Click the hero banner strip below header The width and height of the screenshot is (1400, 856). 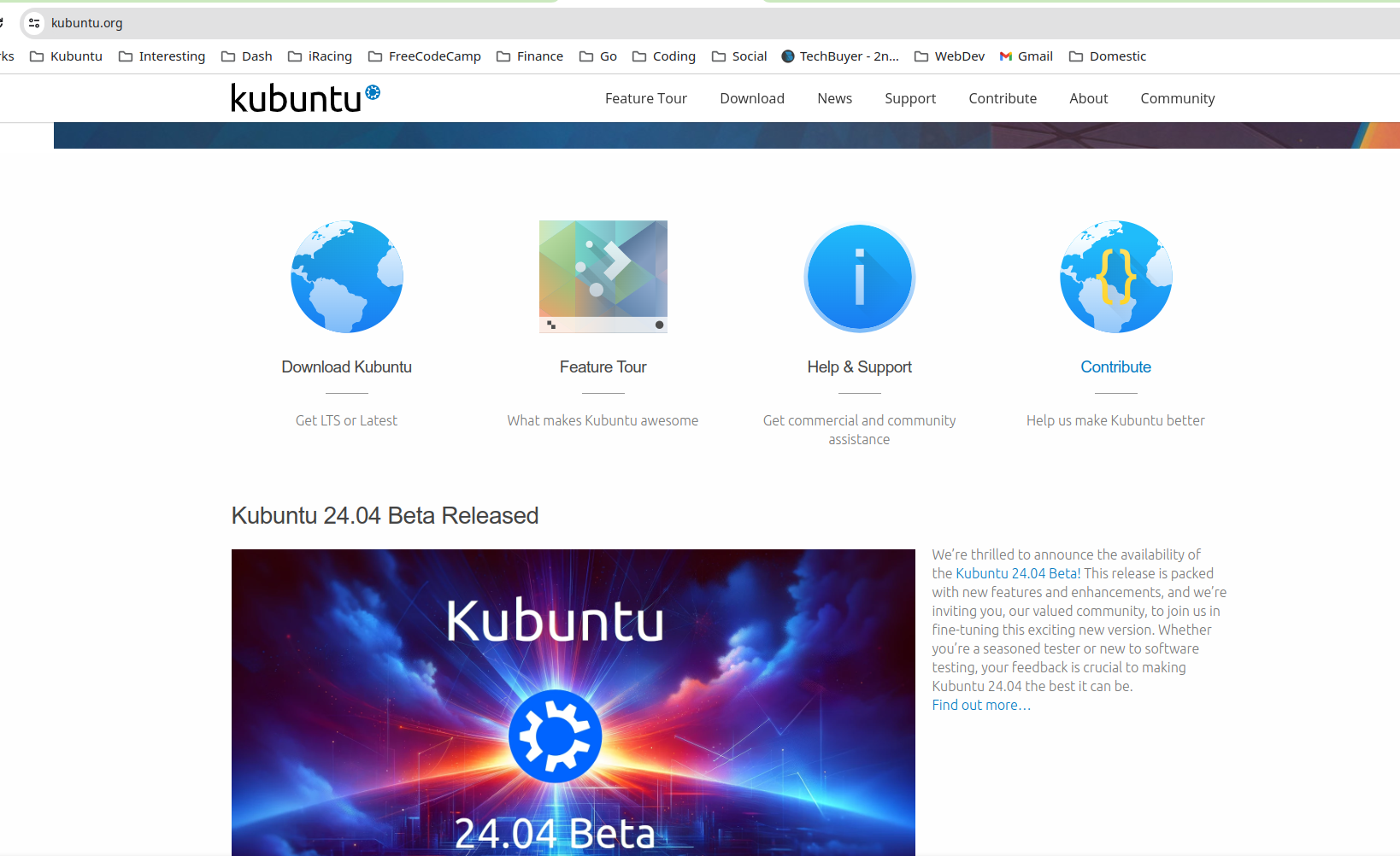click(x=726, y=135)
